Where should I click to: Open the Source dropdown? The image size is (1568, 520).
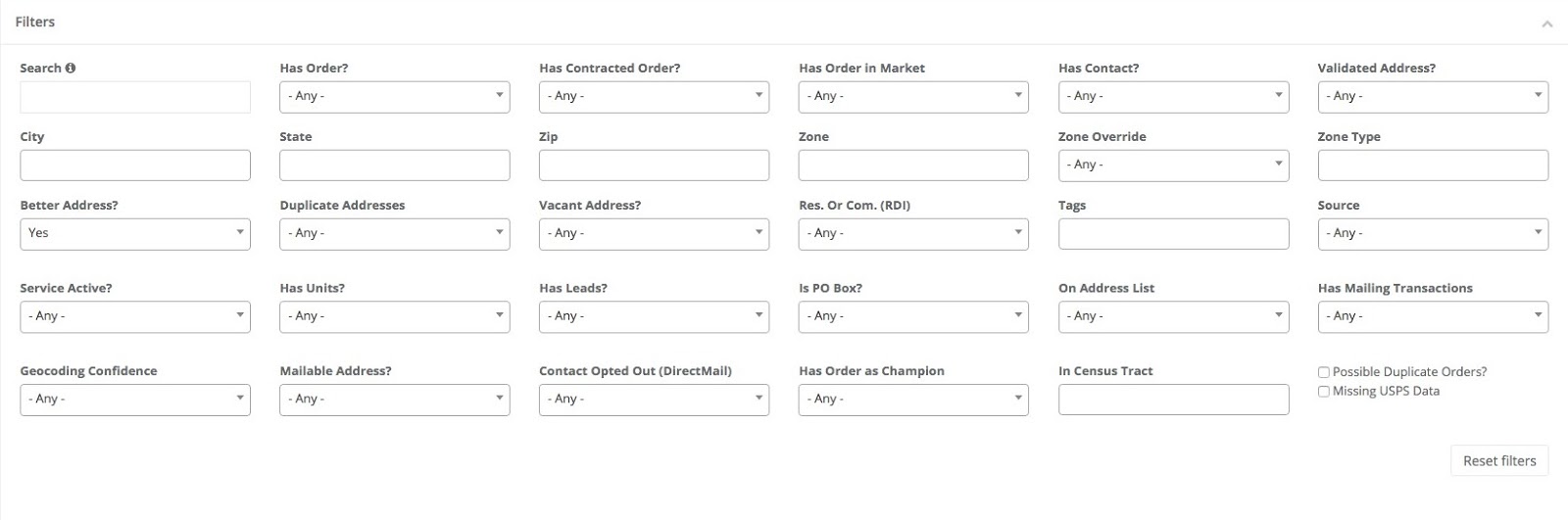(x=1433, y=233)
